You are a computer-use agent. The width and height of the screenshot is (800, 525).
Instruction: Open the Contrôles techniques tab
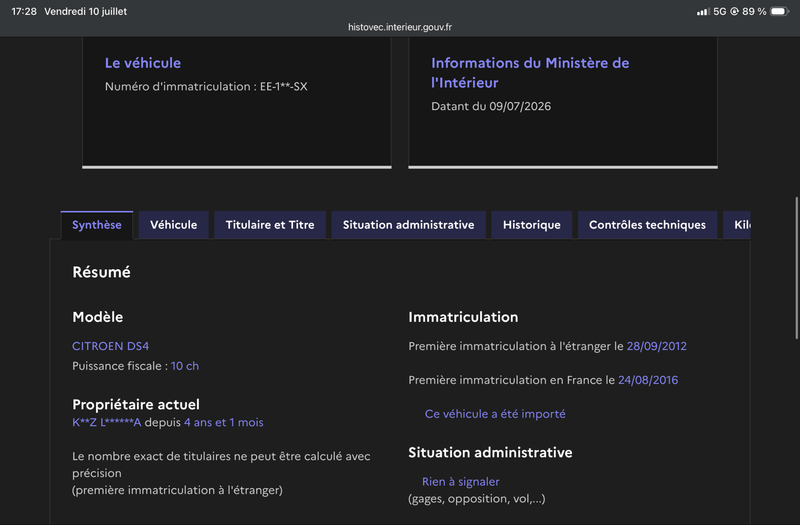[647, 225]
